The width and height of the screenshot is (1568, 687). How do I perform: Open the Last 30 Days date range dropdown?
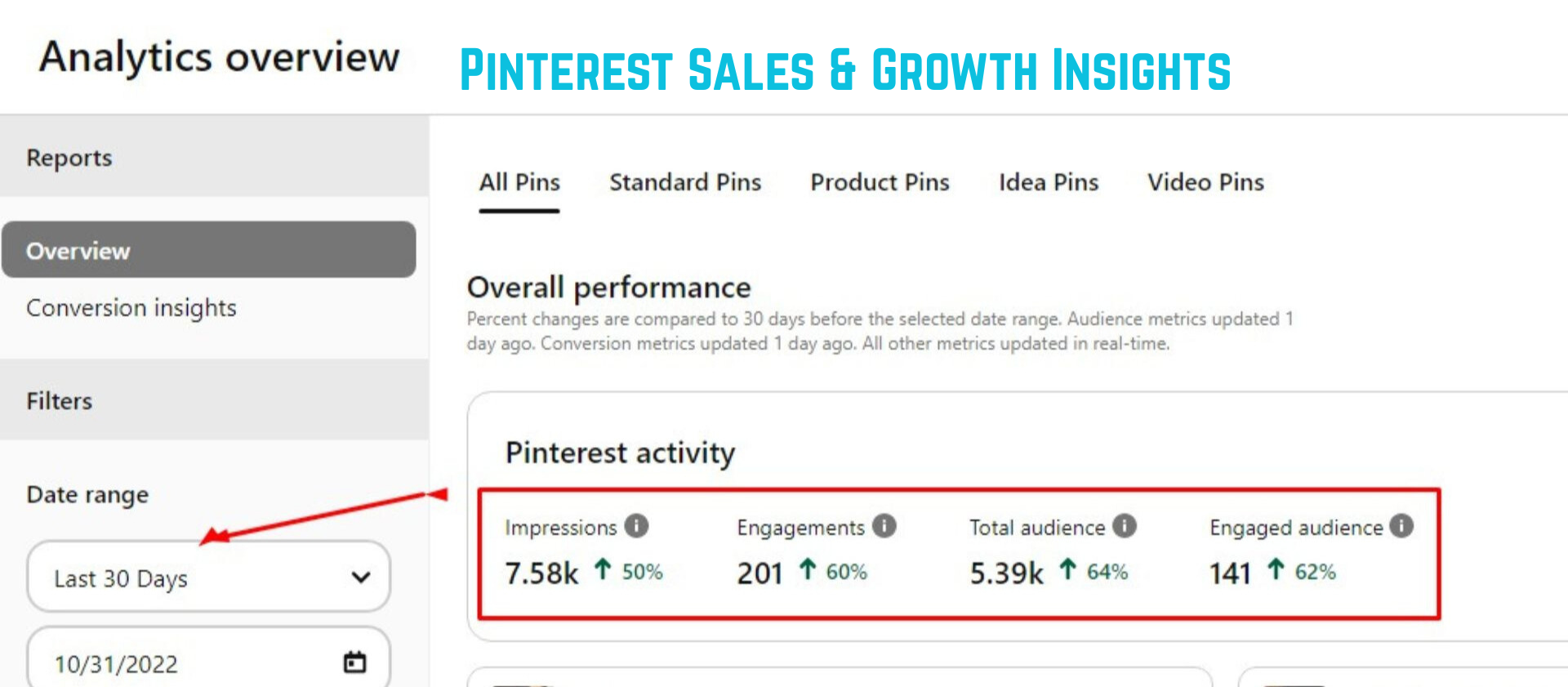click(x=208, y=578)
